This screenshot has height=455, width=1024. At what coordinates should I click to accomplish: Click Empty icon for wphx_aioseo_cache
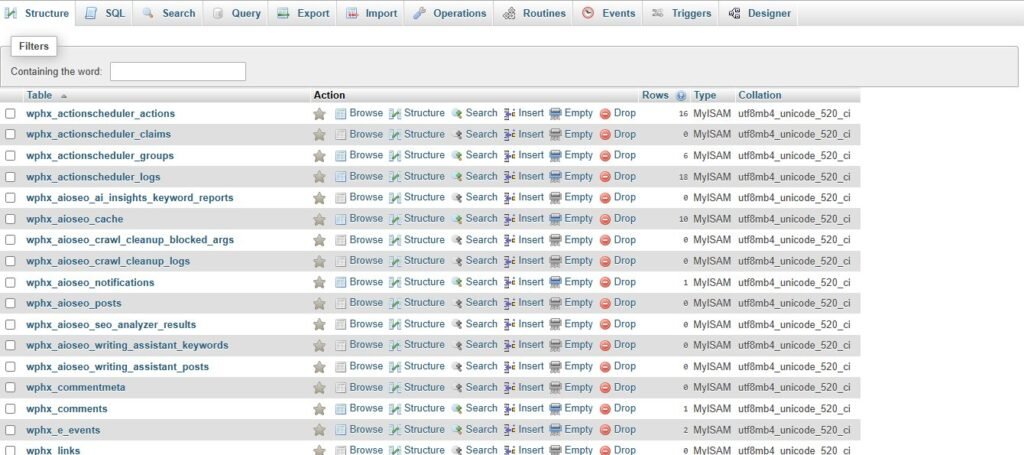555,219
